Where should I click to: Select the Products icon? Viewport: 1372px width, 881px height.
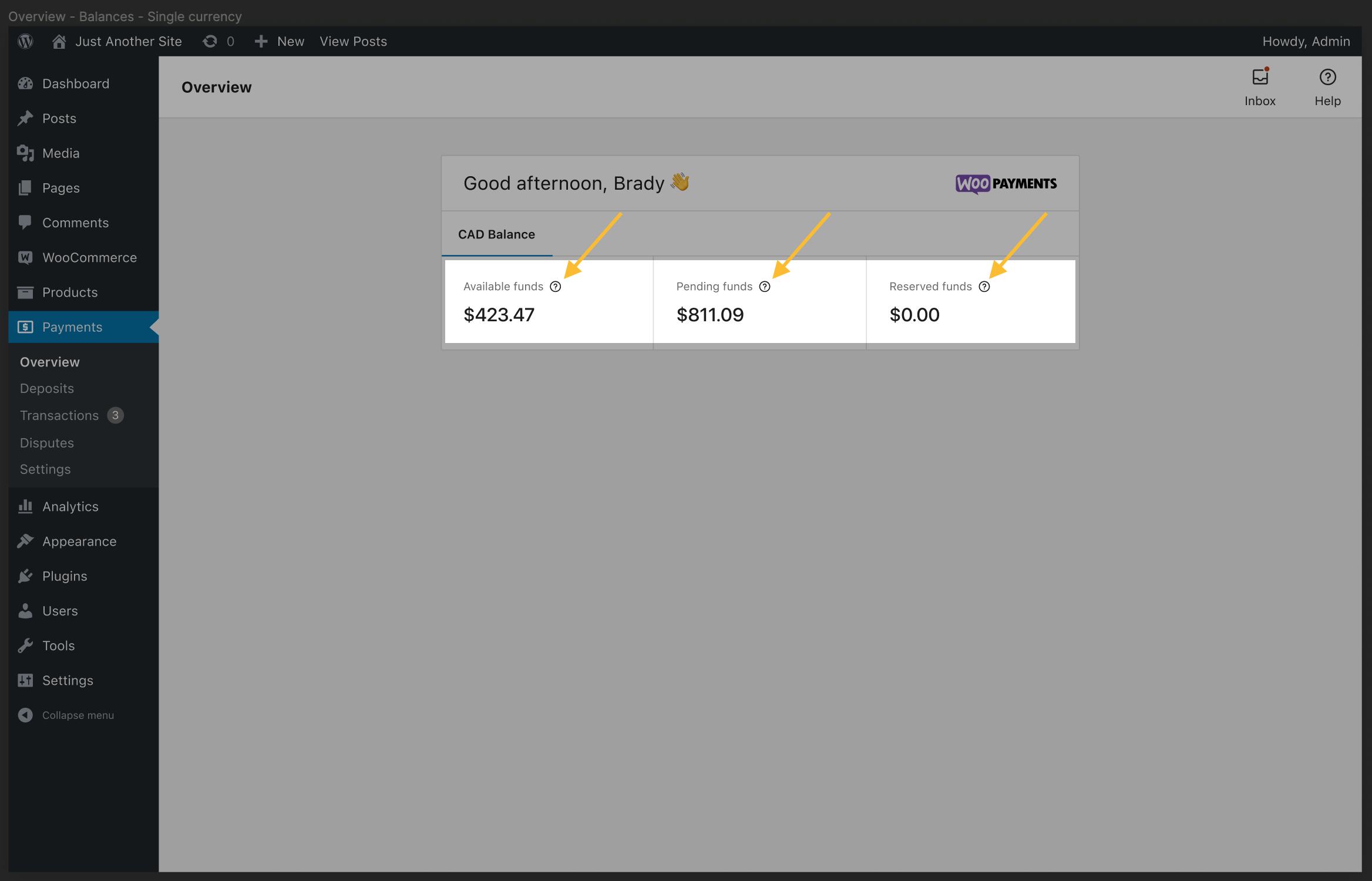[26, 292]
